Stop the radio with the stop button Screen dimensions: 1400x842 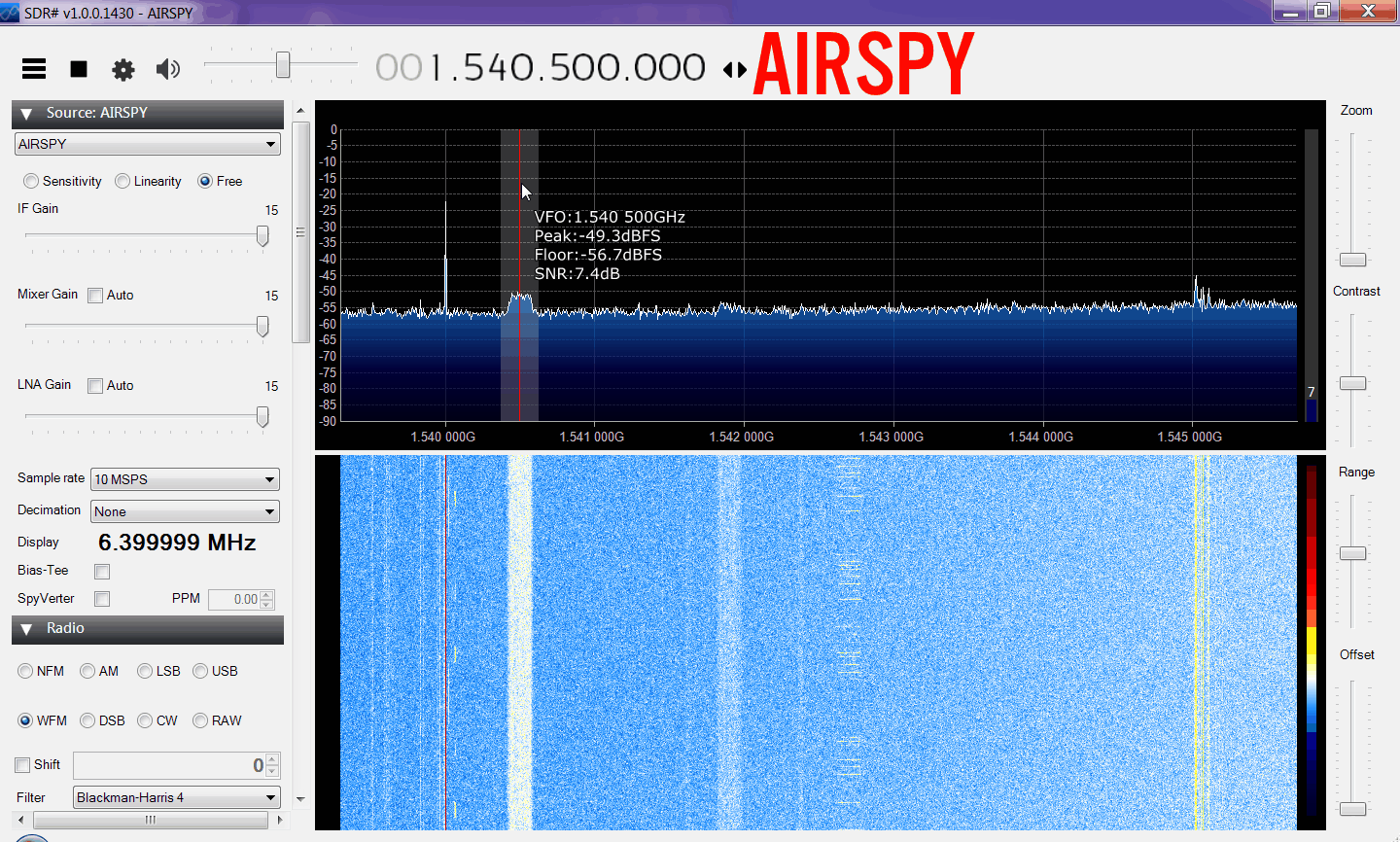pyautogui.click(x=79, y=68)
